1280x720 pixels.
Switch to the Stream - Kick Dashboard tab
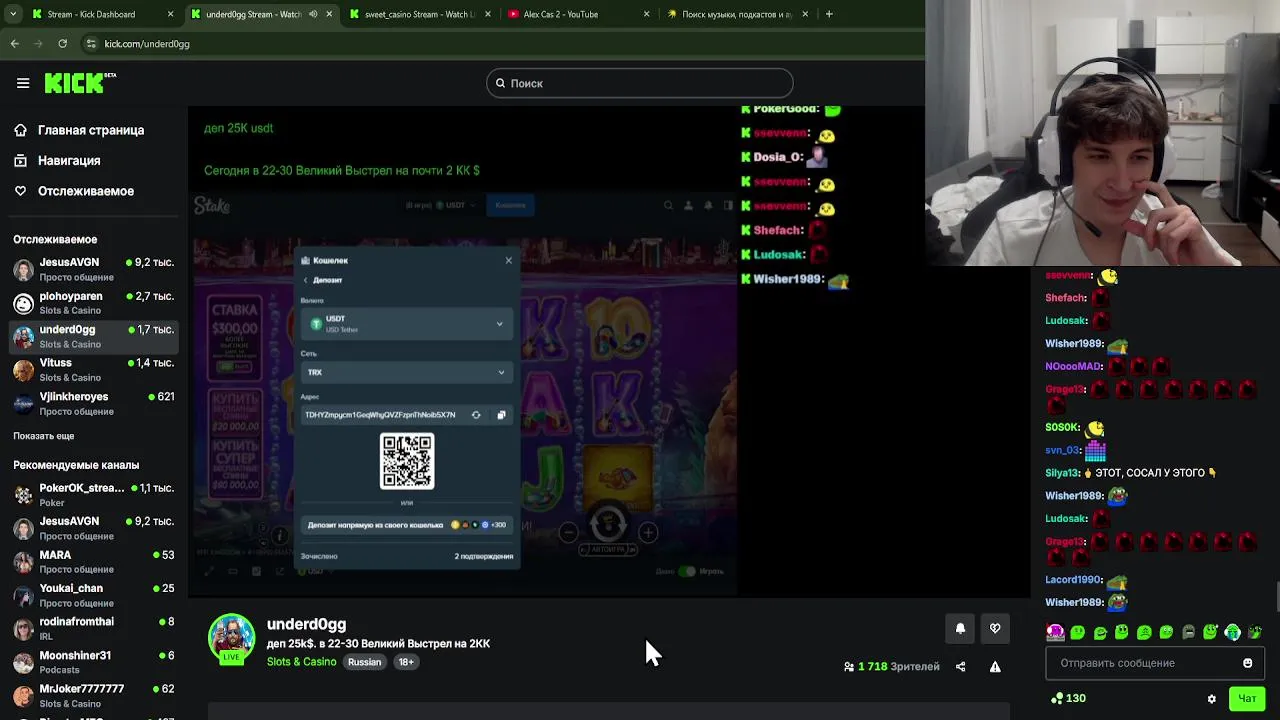103,14
